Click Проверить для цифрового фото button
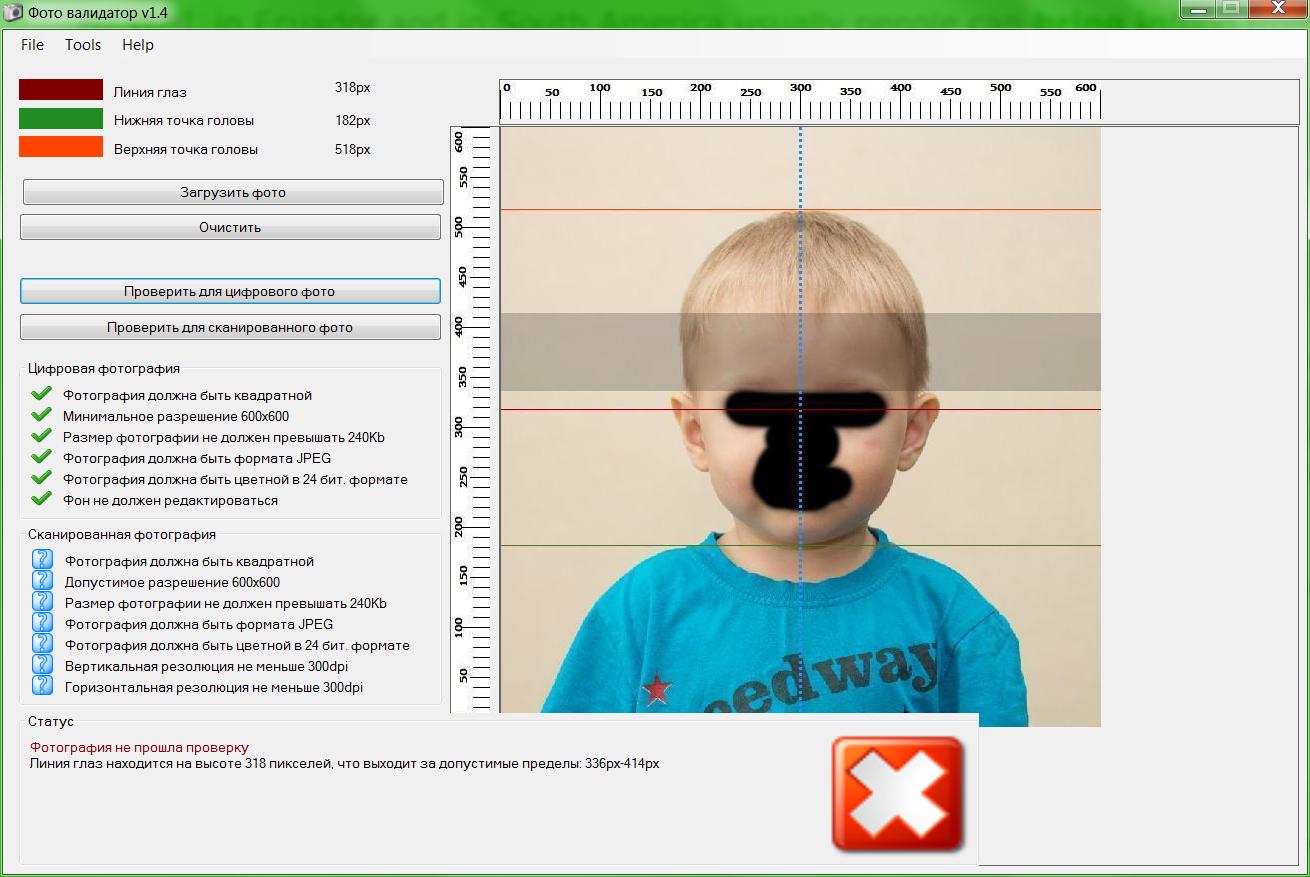The image size is (1310, 877). click(x=230, y=292)
